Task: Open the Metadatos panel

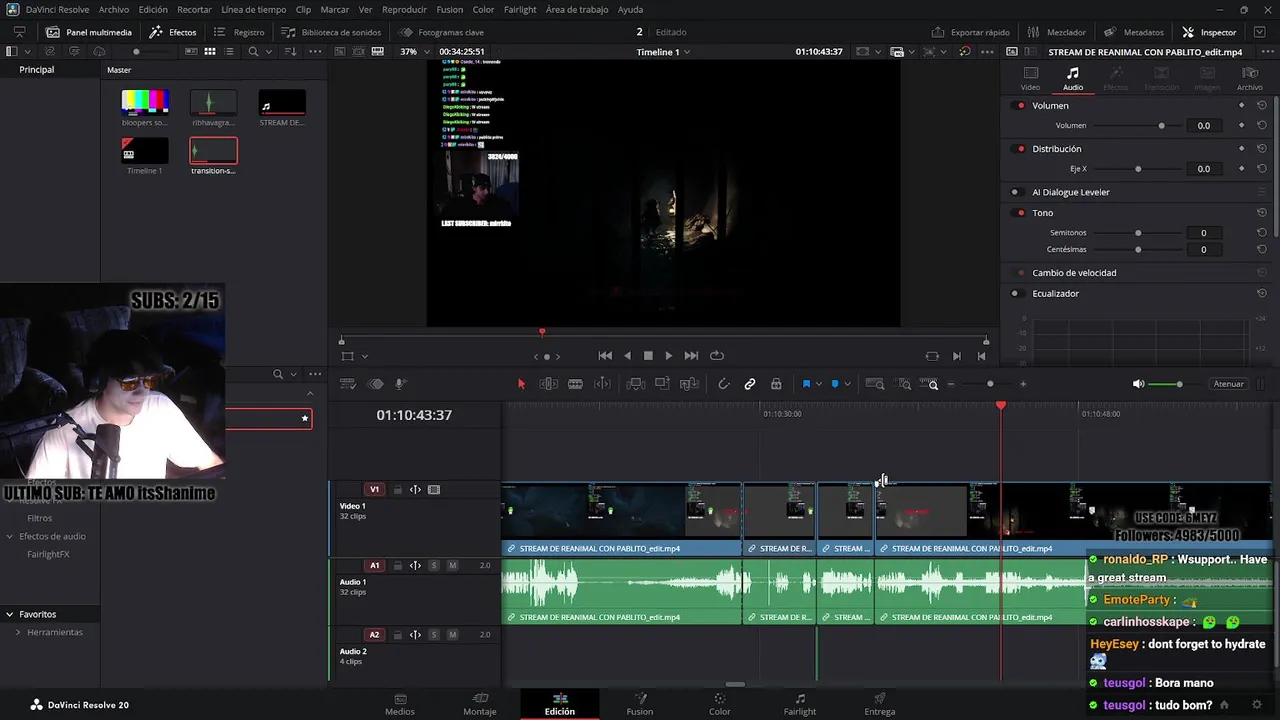Action: tap(1134, 32)
